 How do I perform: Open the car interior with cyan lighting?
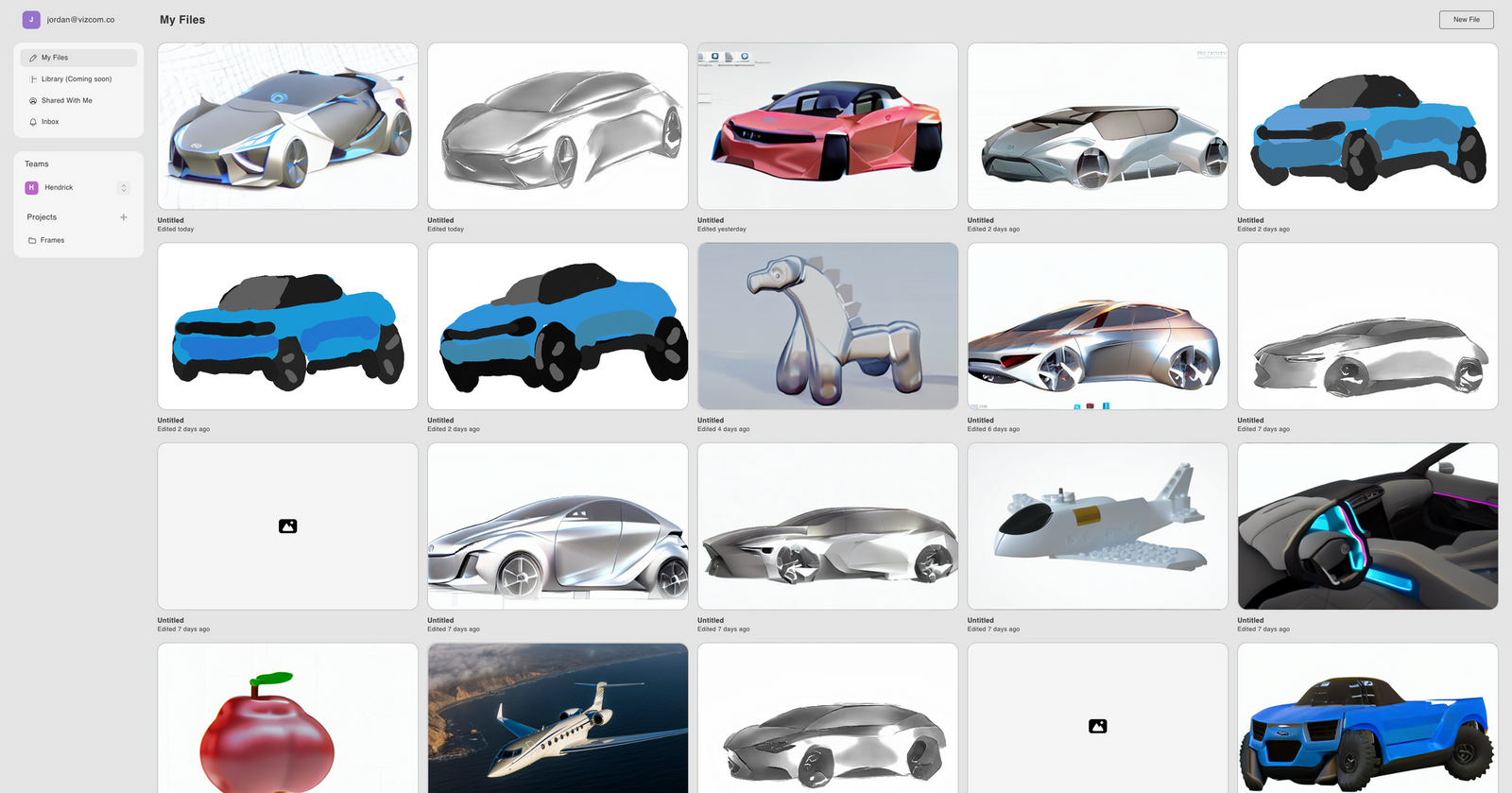pos(1367,526)
